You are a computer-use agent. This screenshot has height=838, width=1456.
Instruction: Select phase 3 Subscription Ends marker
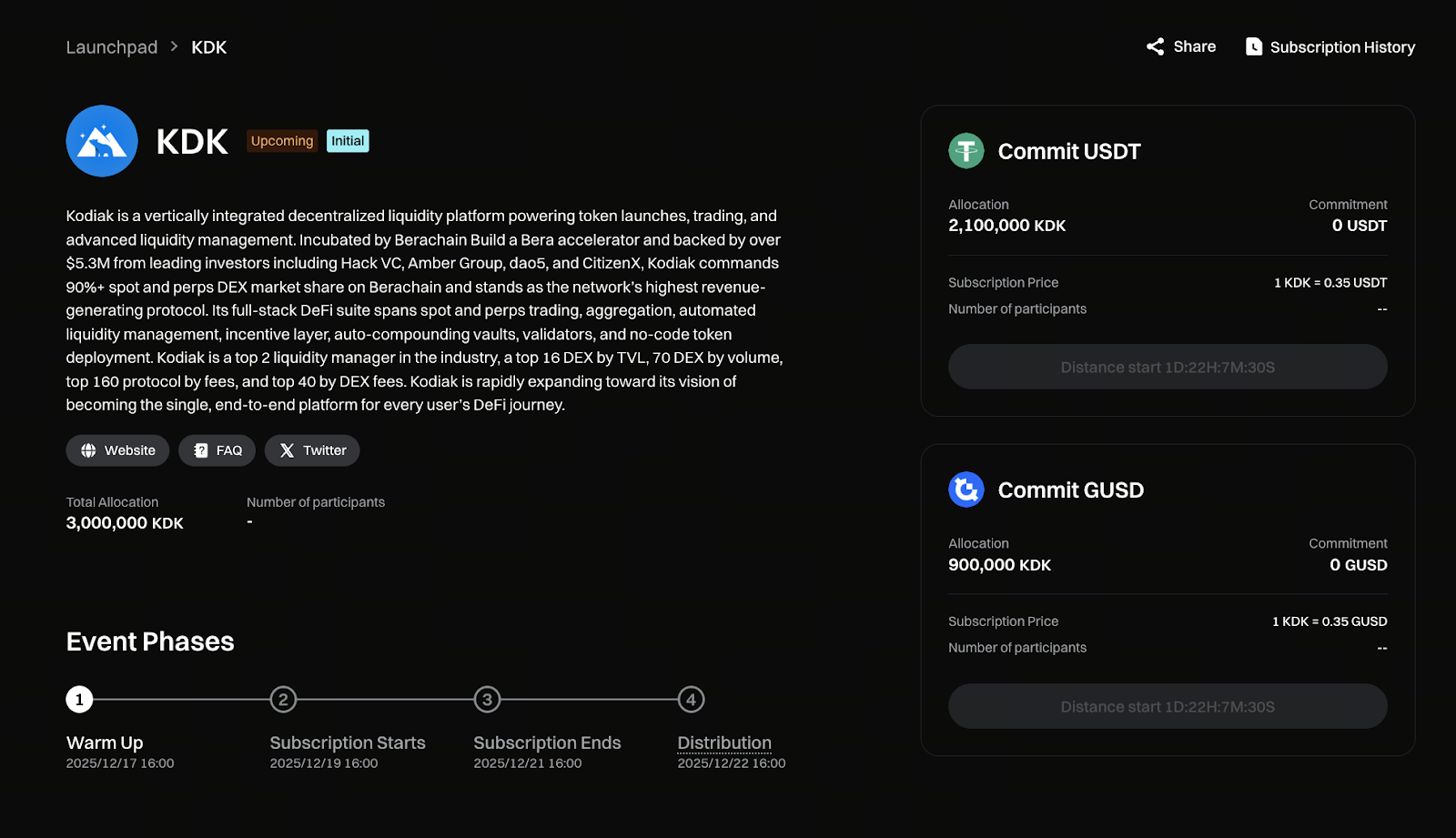[x=487, y=700]
